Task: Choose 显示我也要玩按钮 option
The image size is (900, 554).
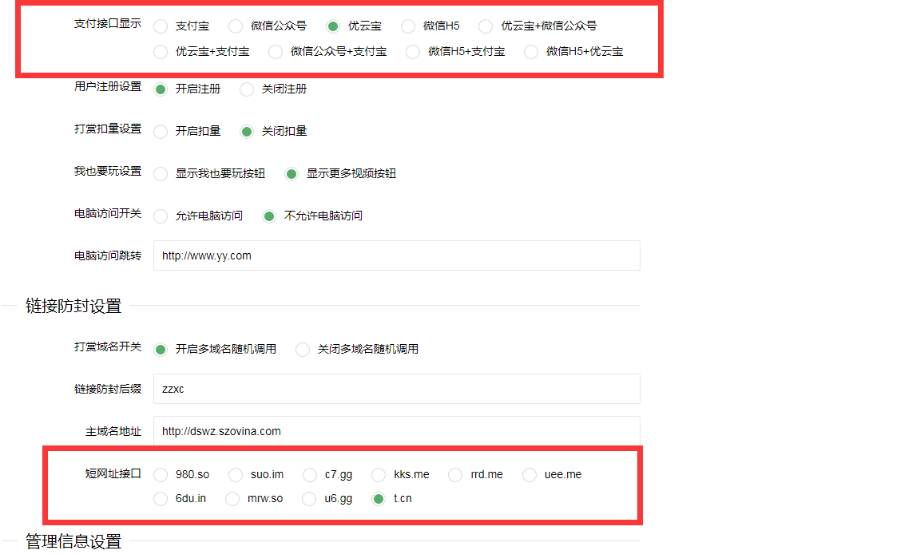Action: pos(161,174)
